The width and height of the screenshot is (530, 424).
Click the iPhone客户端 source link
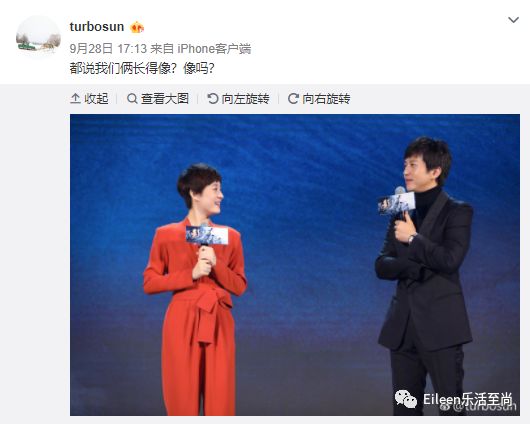coord(214,49)
